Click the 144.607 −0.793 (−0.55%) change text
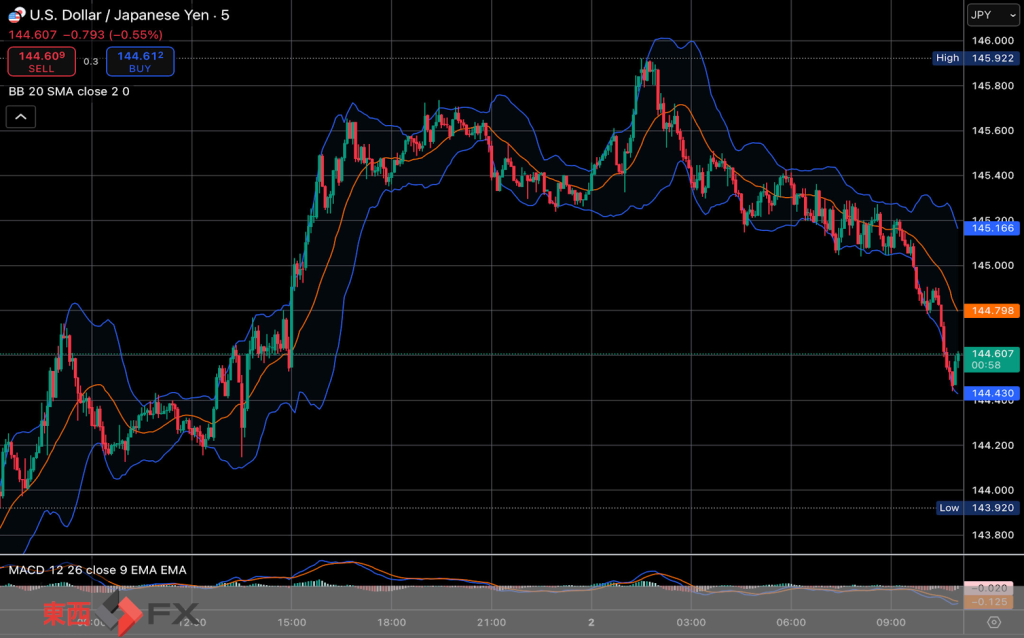 [86, 35]
